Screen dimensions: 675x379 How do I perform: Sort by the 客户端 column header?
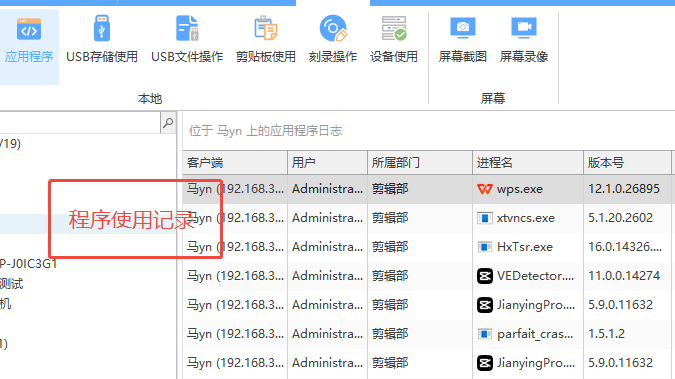pyautogui.click(x=235, y=163)
